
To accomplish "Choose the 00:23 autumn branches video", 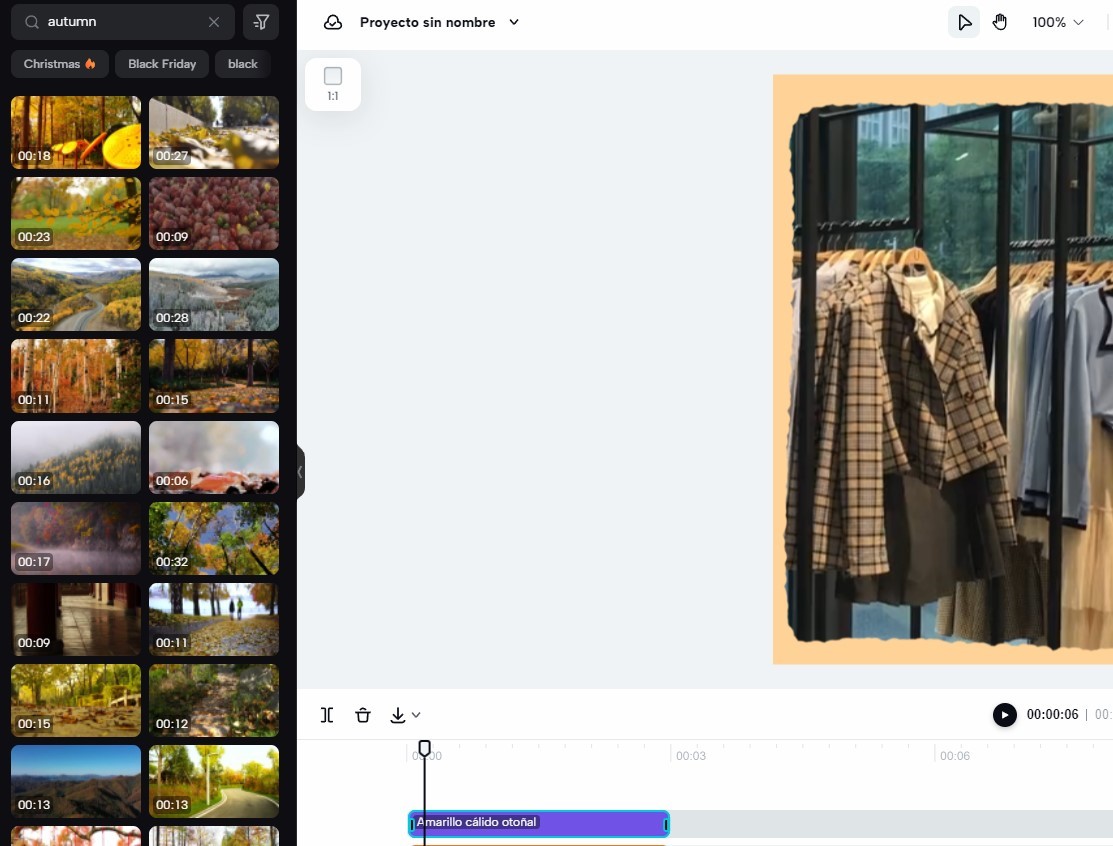I will 76,214.
